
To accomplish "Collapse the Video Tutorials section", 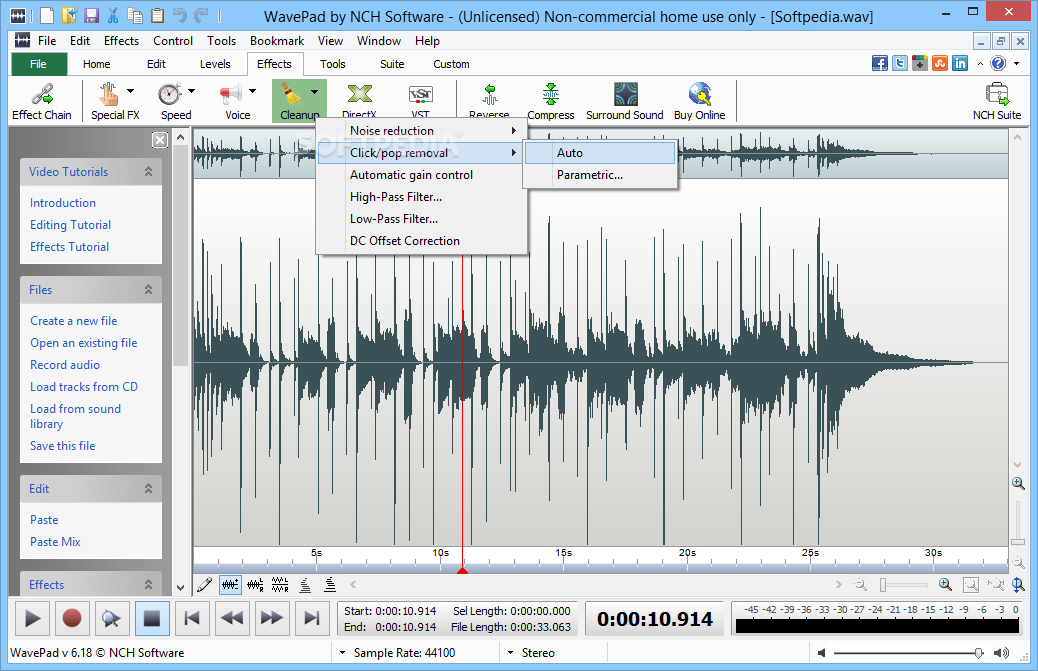I will click(148, 171).
